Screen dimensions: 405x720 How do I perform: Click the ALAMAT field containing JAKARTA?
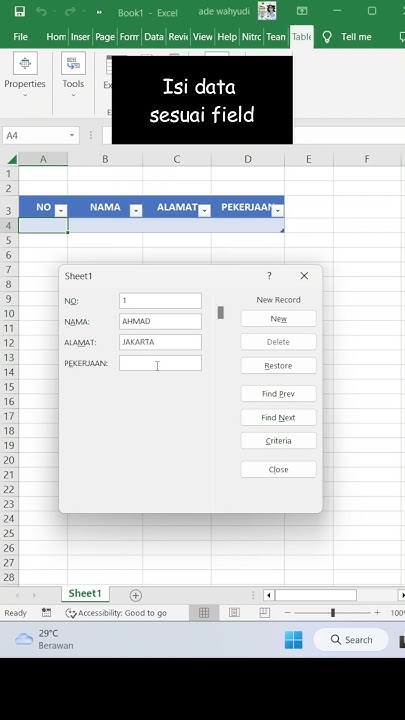[160, 342]
